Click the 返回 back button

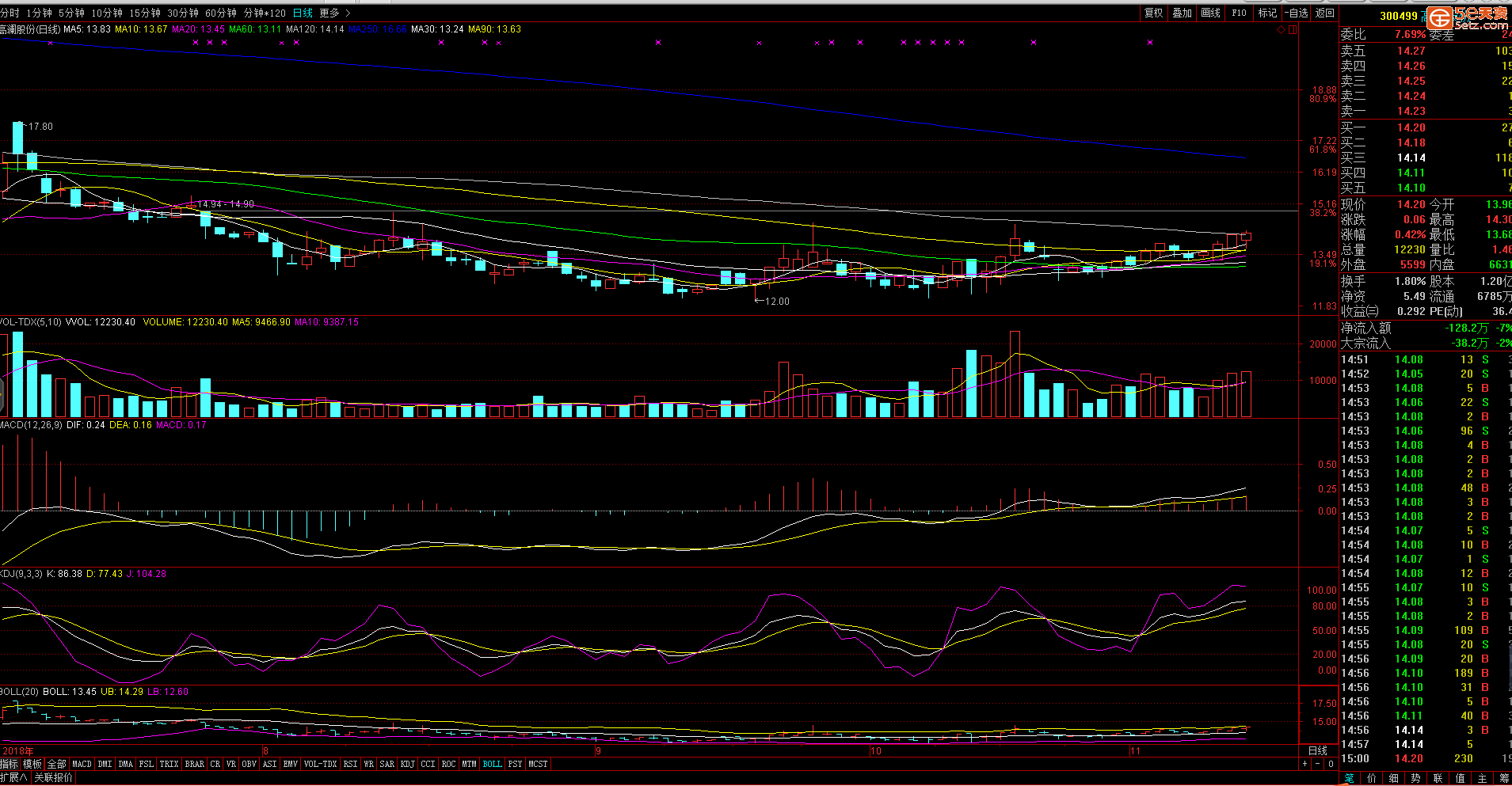tap(1324, 13)
